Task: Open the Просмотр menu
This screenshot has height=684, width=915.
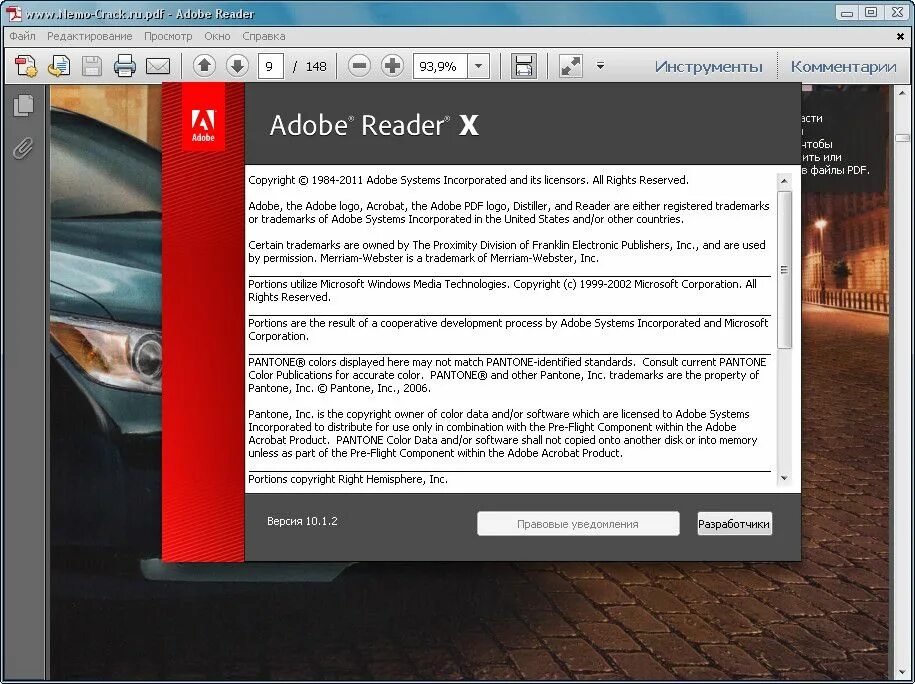Action: [168, 36]
